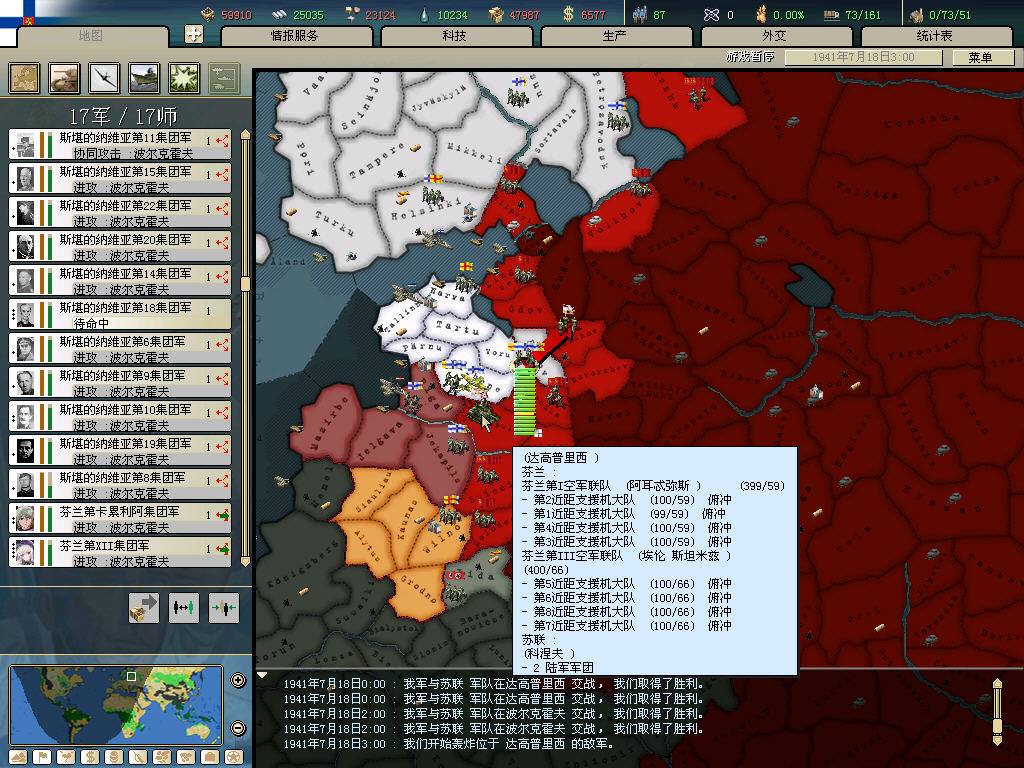Click the money dollar icon showing 6577
The height and width of the screenshot is (768, 1024).
click(x=568, y=14)
